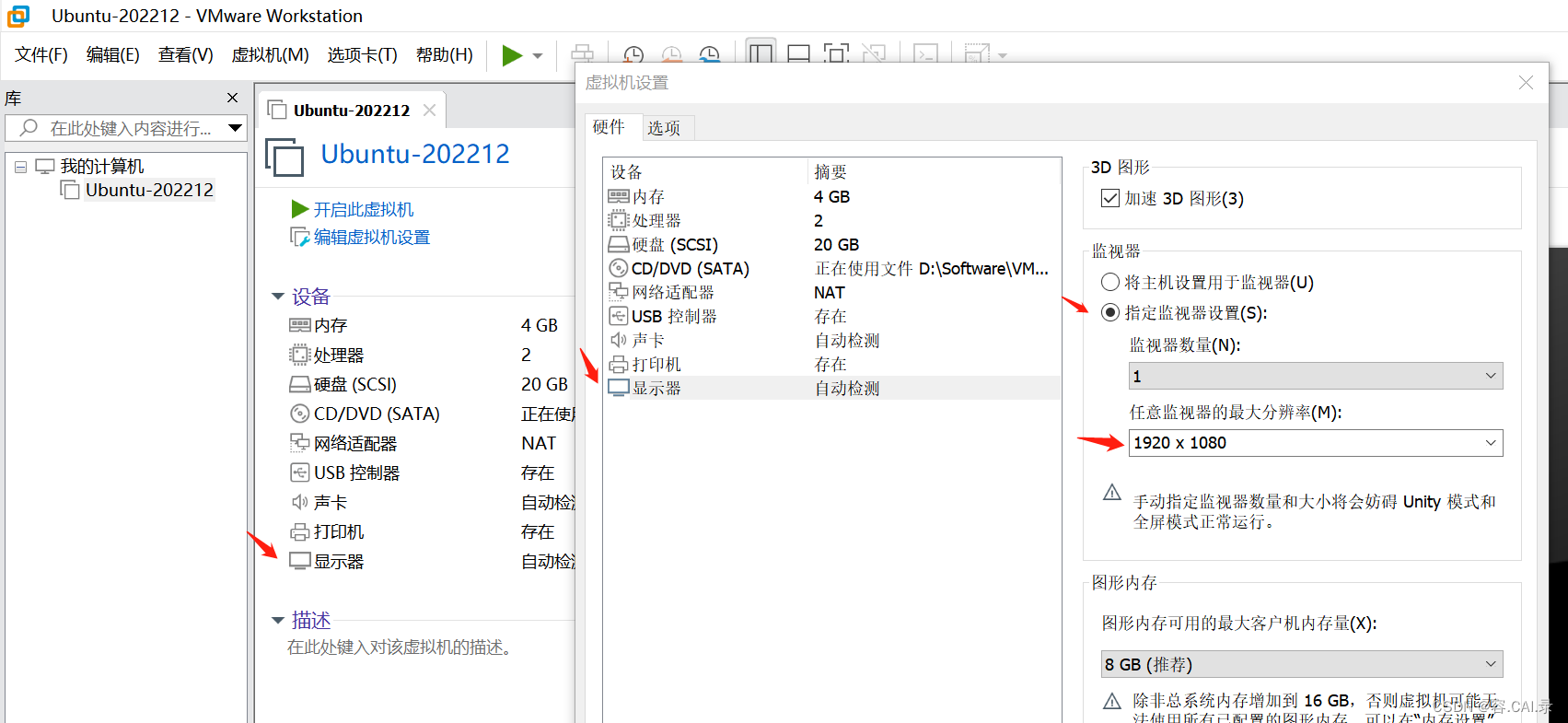Viewport: 1568px width, 723px height.
Task: Click the magnifier icon in library search
Action: pos(29,128)
